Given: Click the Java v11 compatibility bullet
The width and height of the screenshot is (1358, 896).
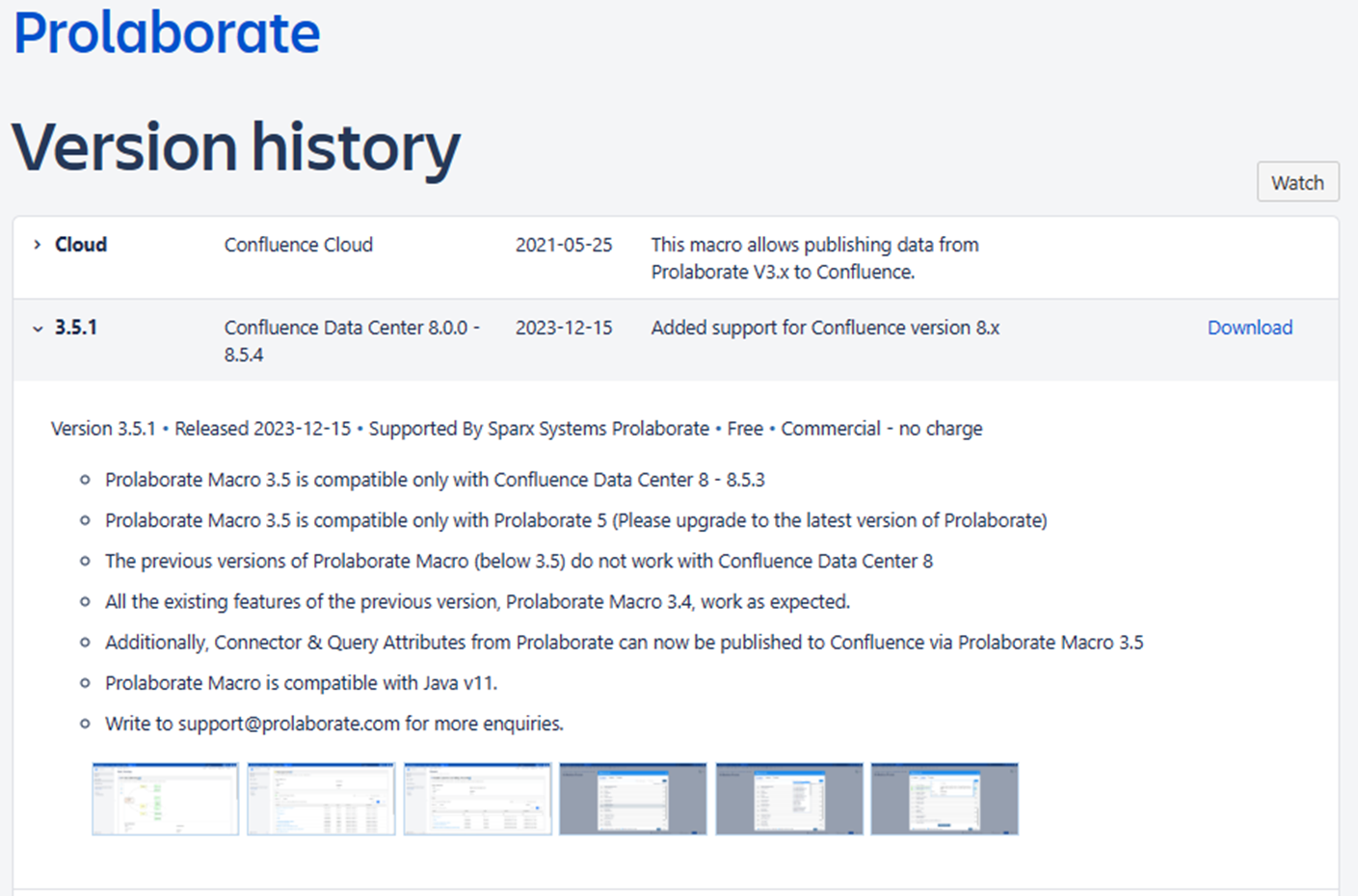Looking at the screenshot, I should pos(302,683).
